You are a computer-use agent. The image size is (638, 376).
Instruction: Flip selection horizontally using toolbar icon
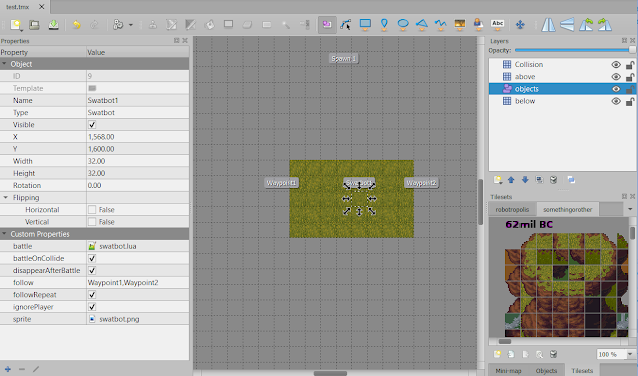point(548,25)
